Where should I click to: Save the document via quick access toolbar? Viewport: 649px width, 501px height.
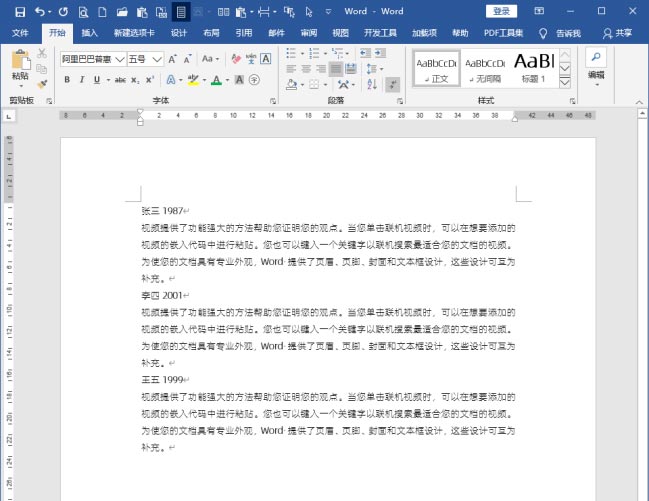coord(20,12)
